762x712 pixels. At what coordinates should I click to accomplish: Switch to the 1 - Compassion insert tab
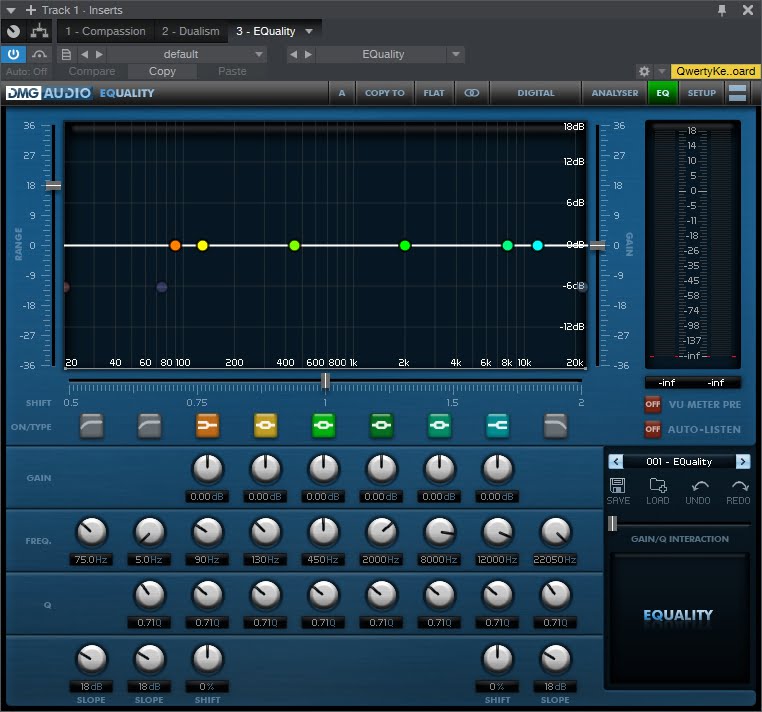105,31
